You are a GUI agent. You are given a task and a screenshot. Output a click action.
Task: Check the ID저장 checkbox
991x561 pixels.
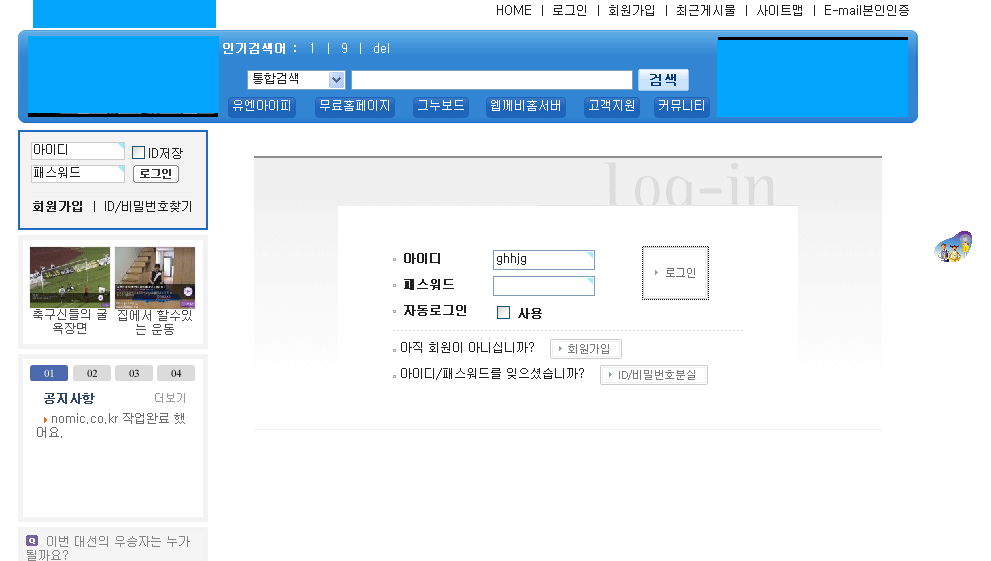(x=139, y=153)
